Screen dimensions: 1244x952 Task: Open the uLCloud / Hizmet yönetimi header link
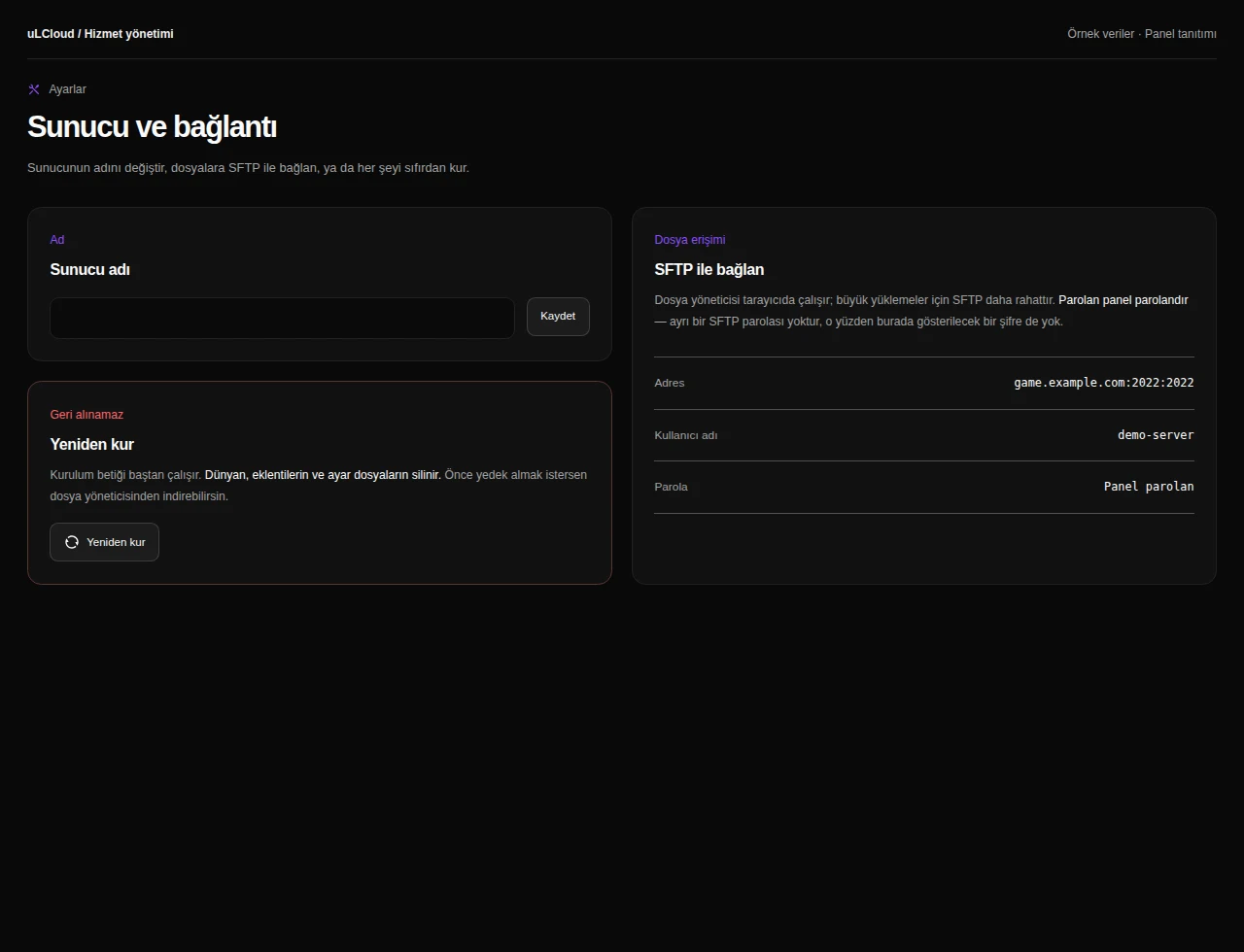click(x=100, y=34)
